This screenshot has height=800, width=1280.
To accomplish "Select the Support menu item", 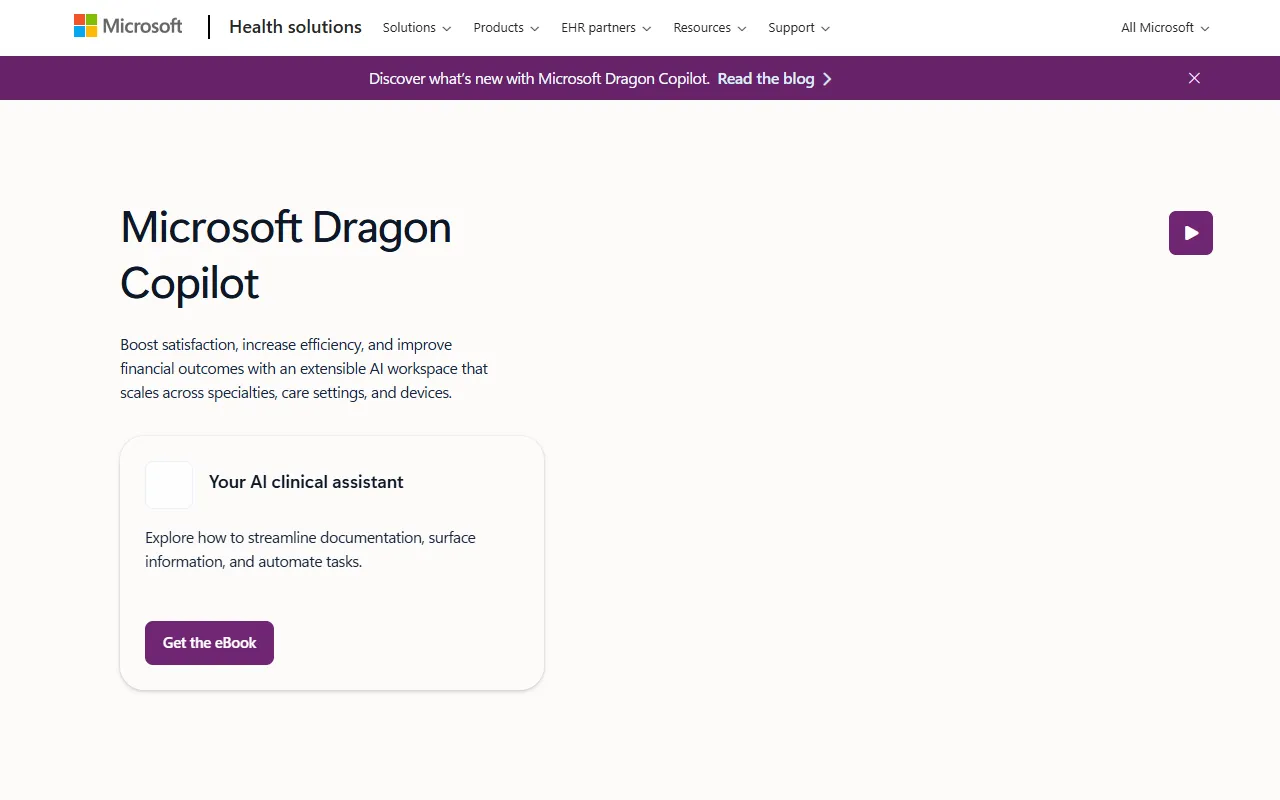I will tap(798, 28).
